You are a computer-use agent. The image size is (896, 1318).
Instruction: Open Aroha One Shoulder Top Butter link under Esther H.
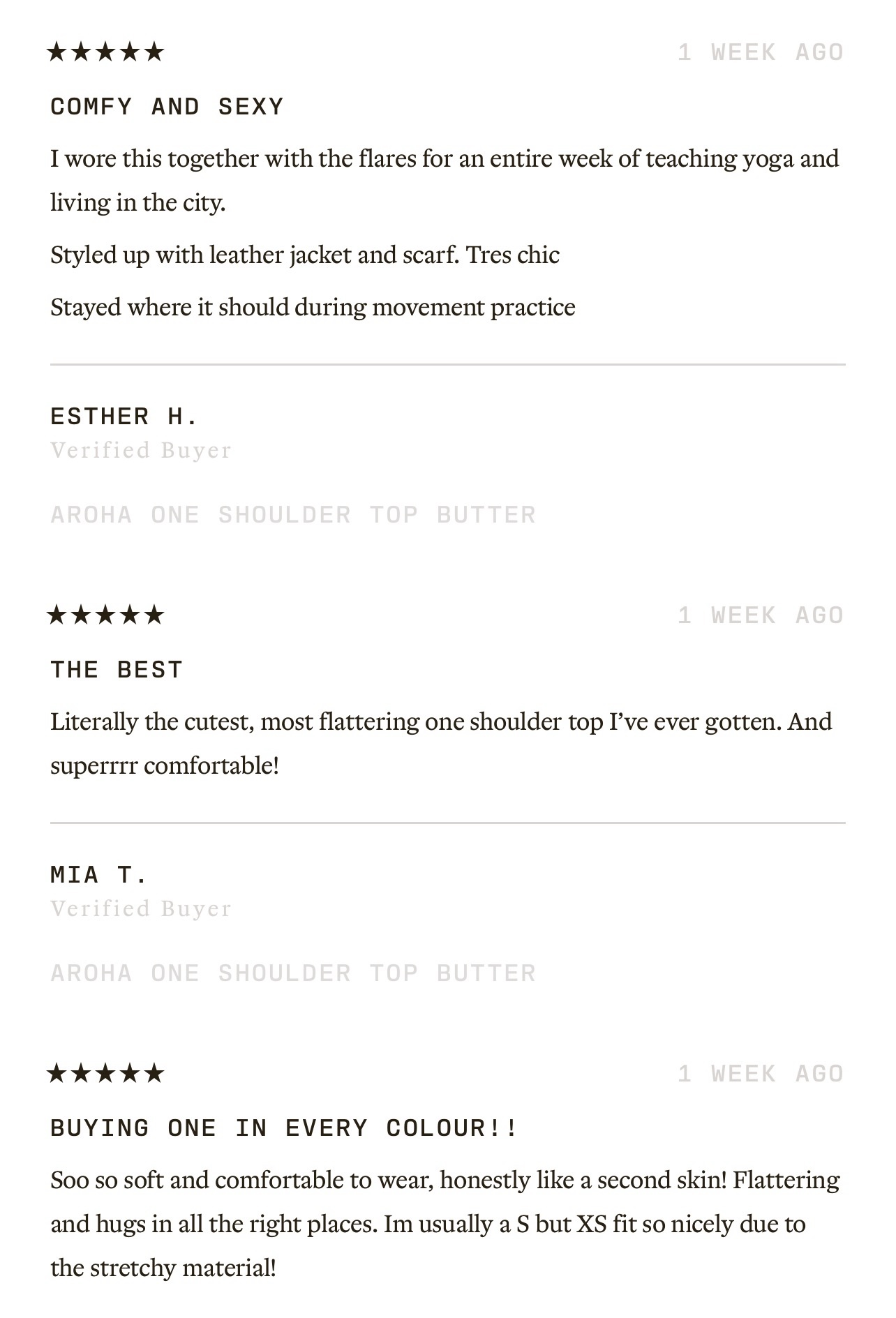pos(293,515)
